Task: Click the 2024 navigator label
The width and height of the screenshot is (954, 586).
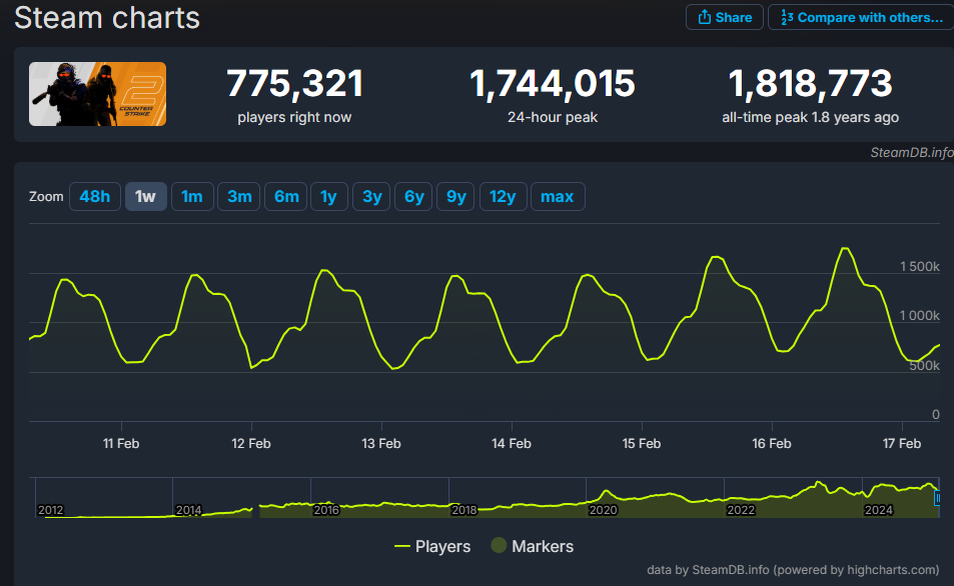Action: click(x=879, y=510)
